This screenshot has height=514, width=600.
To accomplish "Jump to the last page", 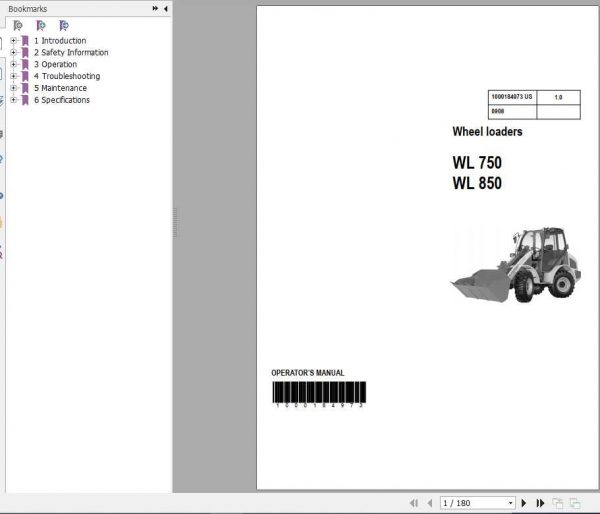I will pyautogui.click(x=540, y=503).
